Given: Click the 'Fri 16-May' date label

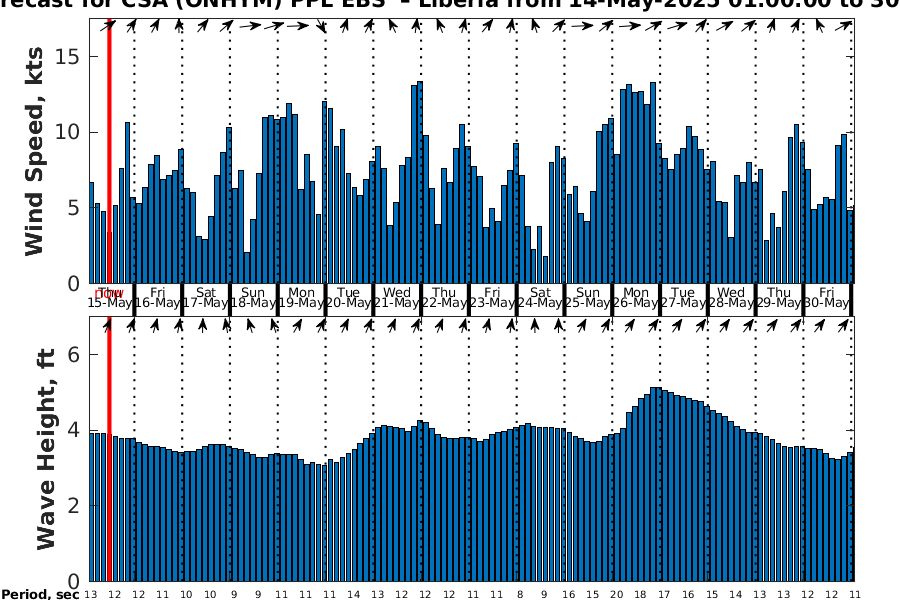Looking at the screenshot, I should pos(158,297).
